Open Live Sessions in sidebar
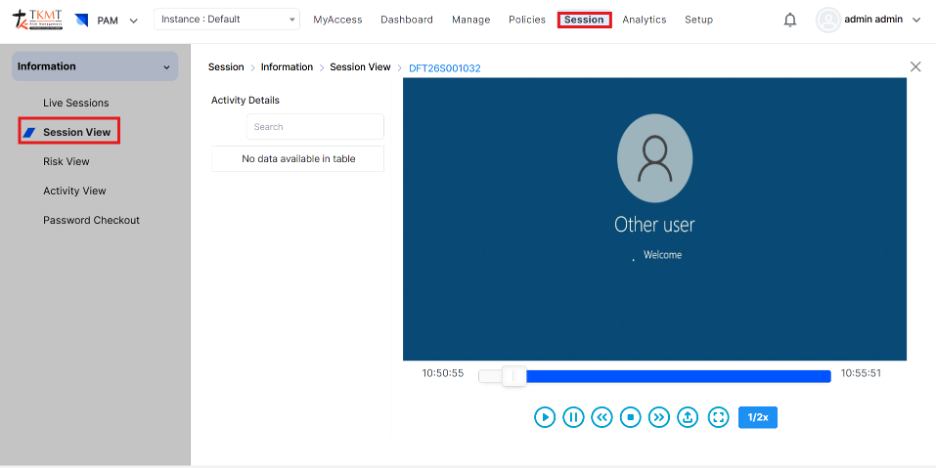The image size is (936, 468). point(76,103)
